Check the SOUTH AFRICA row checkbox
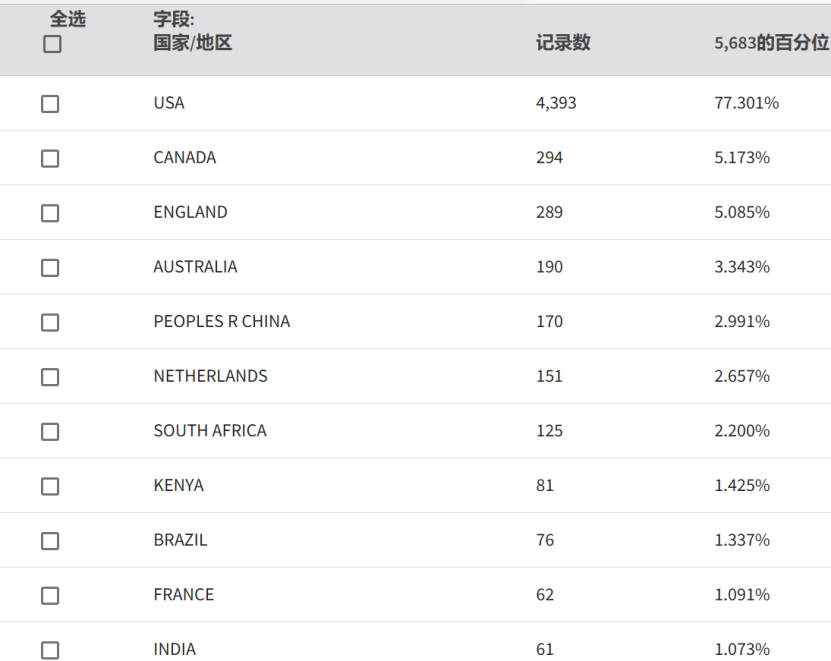Viewport: 831px width, 661px height. click(50, 431)
